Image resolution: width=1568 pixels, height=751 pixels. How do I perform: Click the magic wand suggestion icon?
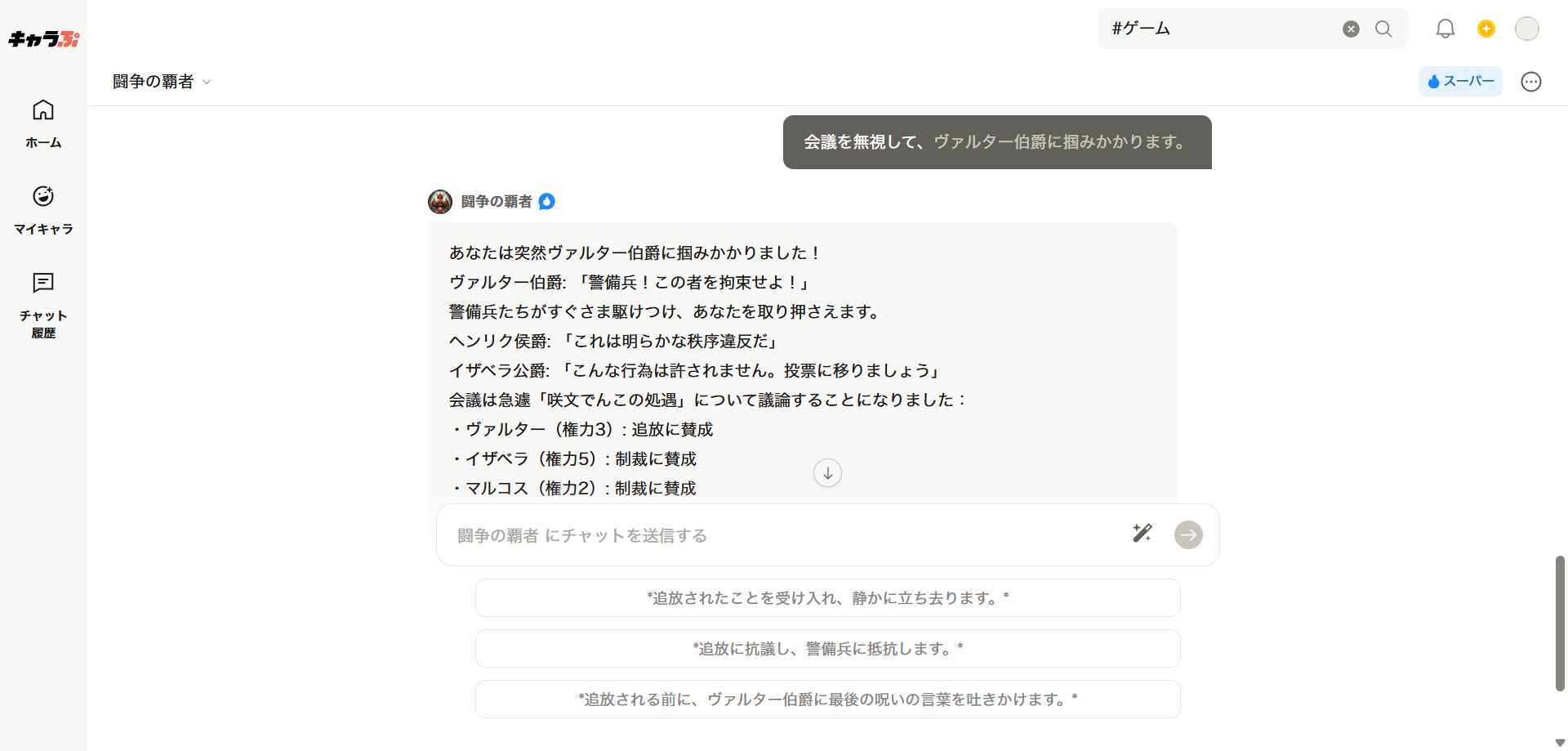1142,534
